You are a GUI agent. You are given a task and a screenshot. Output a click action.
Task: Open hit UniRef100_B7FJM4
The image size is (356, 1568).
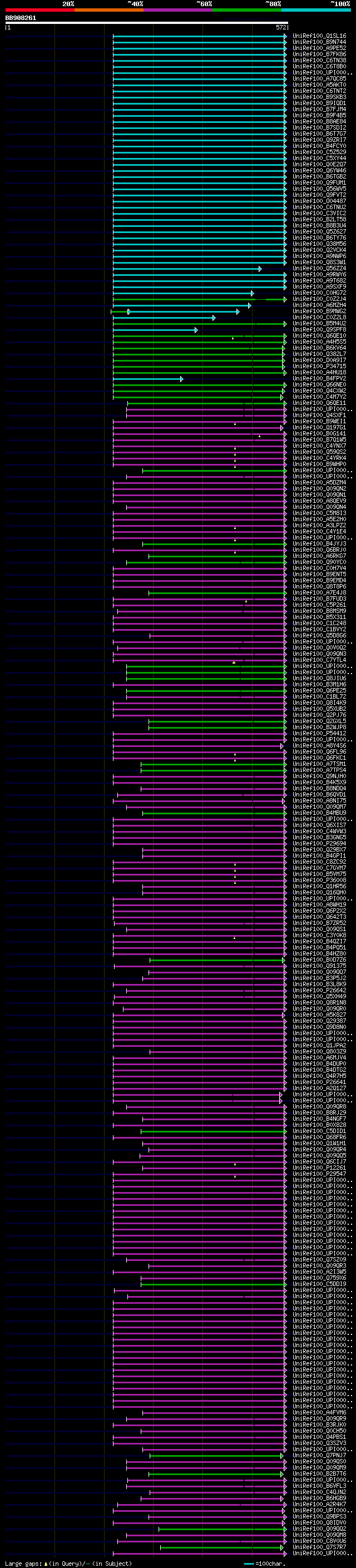(319, 110)
